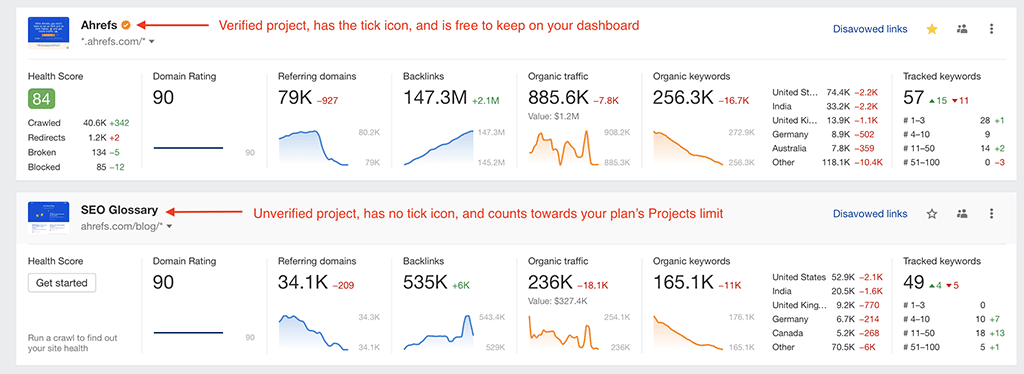Open sharing settings for SEO Glossary project
Image resolution: width=1024 pixels, height=374 pixels.
pos(962,213)
